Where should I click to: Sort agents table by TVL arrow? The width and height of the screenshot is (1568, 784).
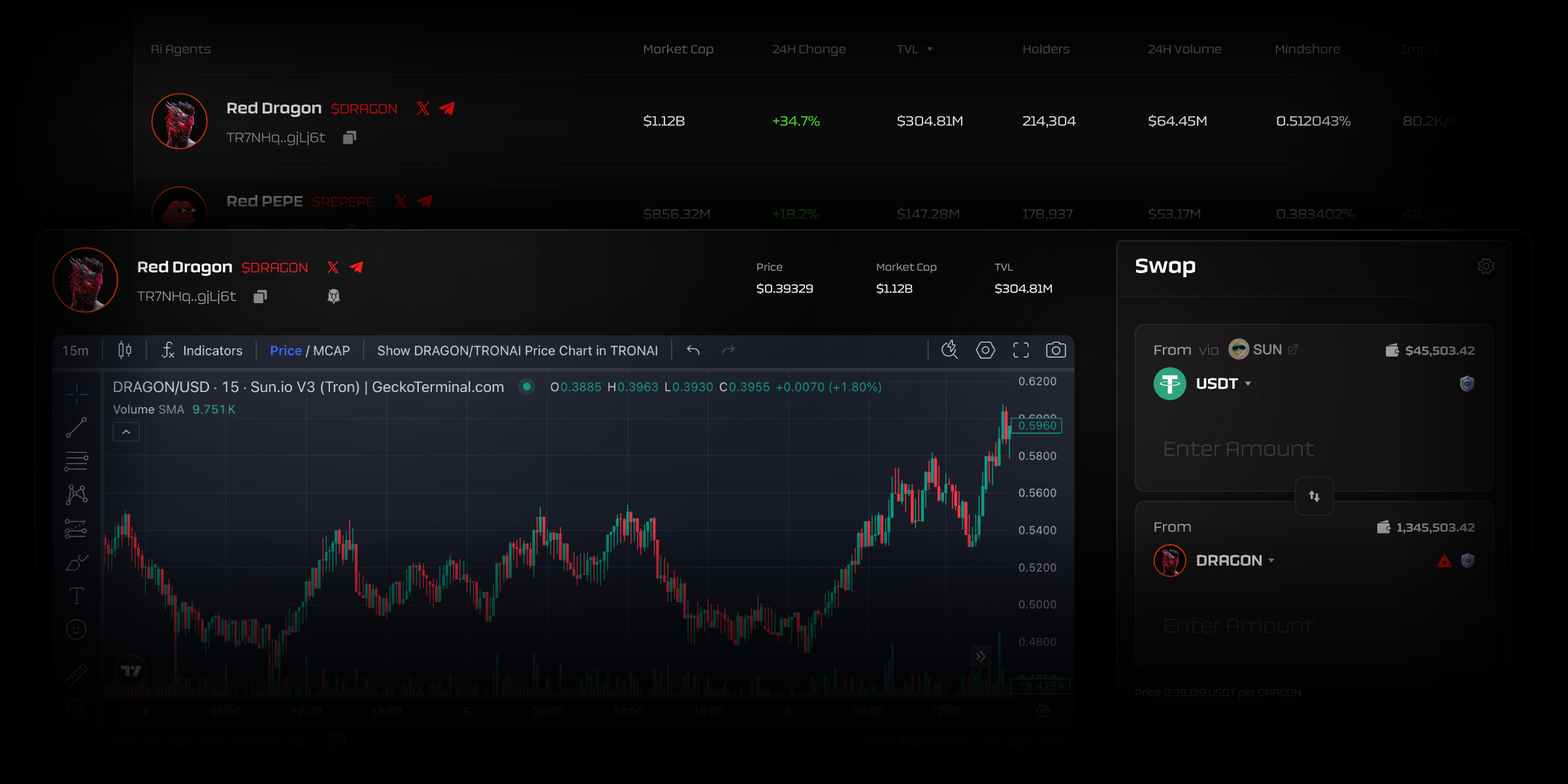click(930, 49)
